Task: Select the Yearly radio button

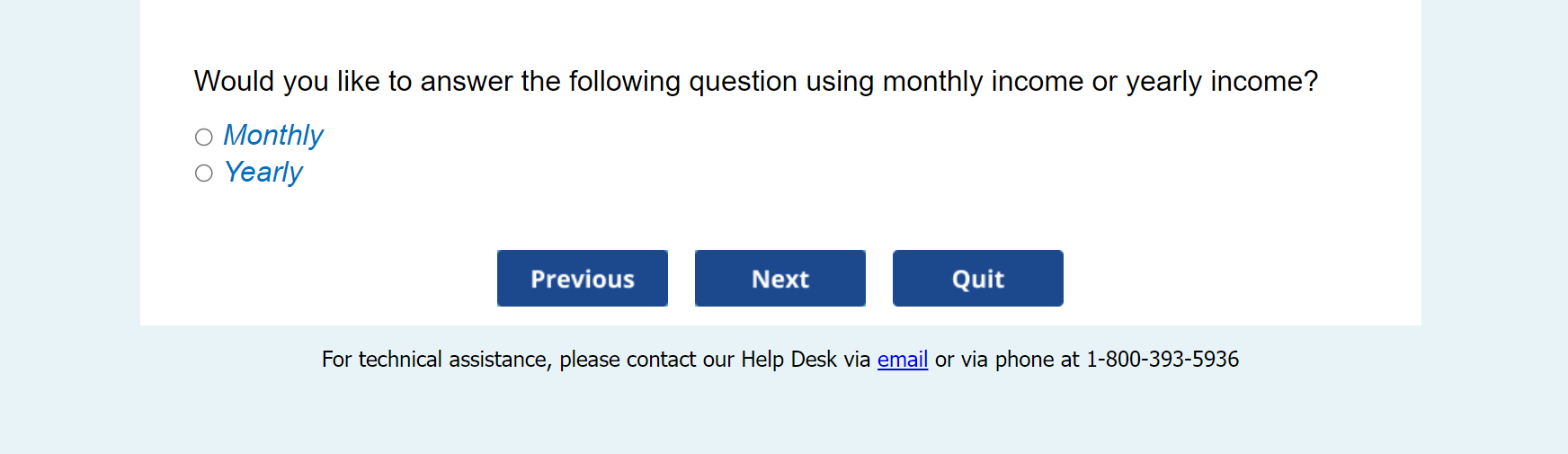Action: coord(204,173)
